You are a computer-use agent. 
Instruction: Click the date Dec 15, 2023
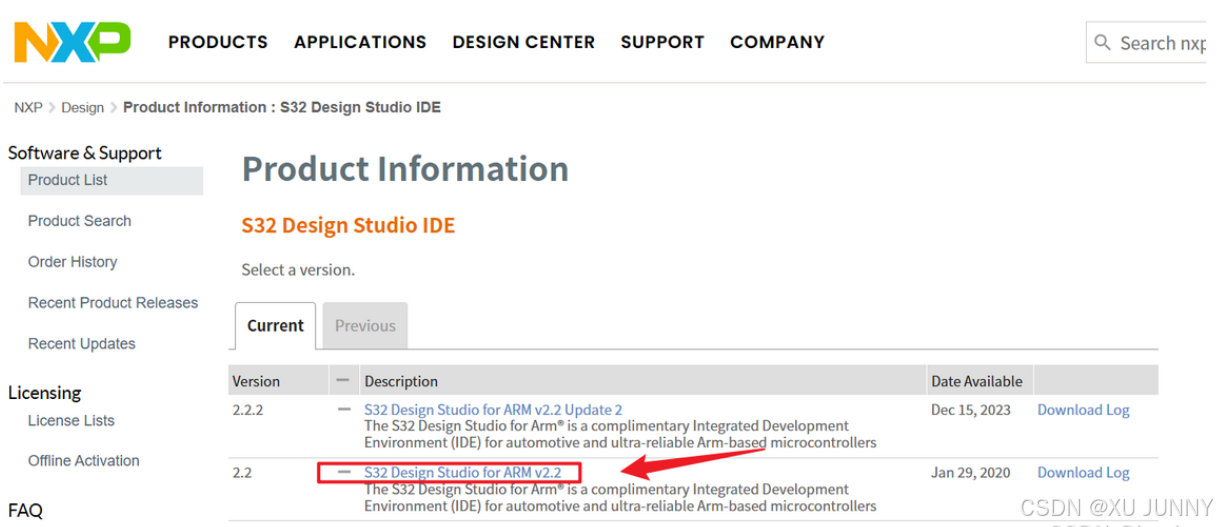[x=971, y=410]
